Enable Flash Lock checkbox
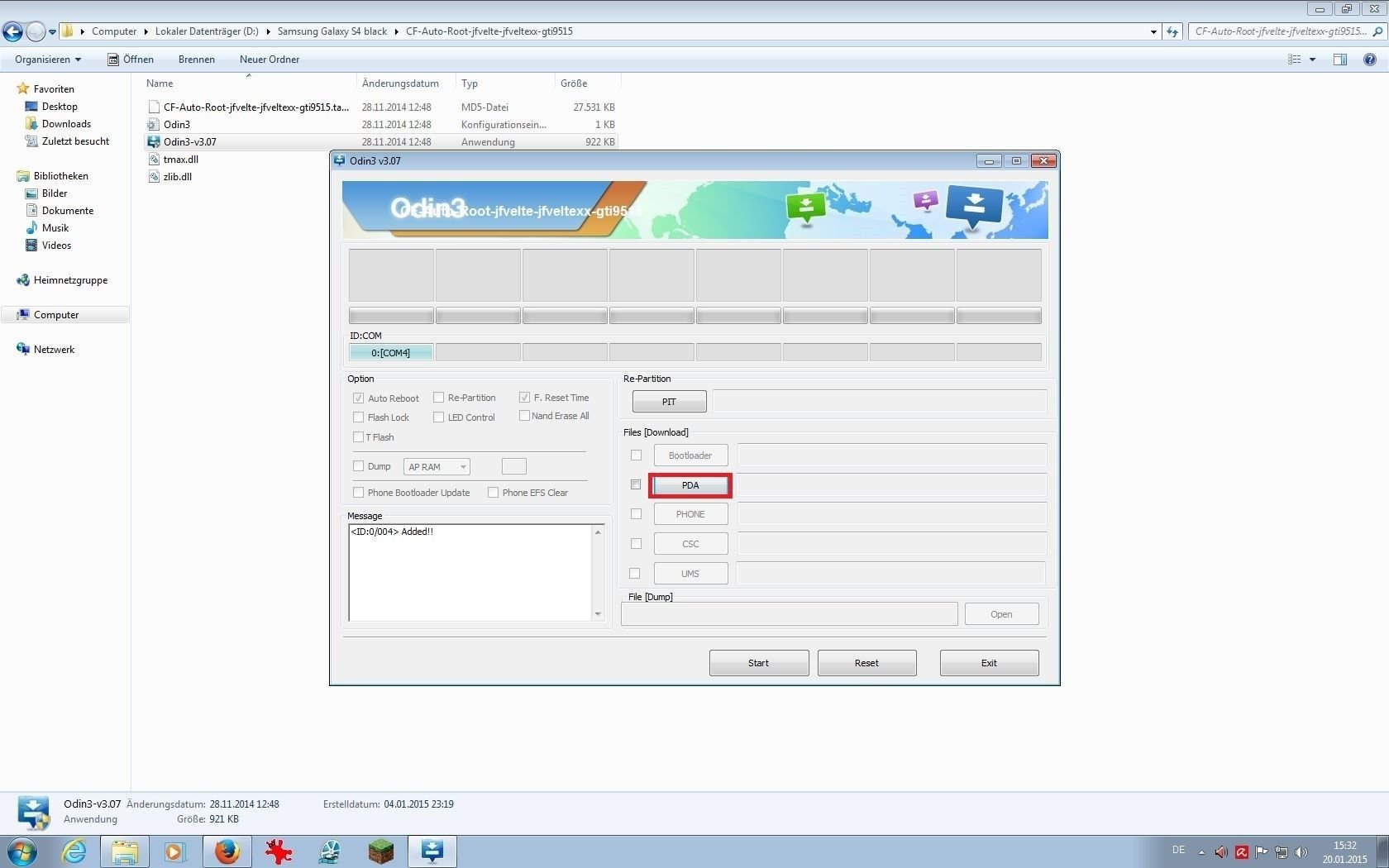The image size is (1389, 868). (x=359, y=417)
